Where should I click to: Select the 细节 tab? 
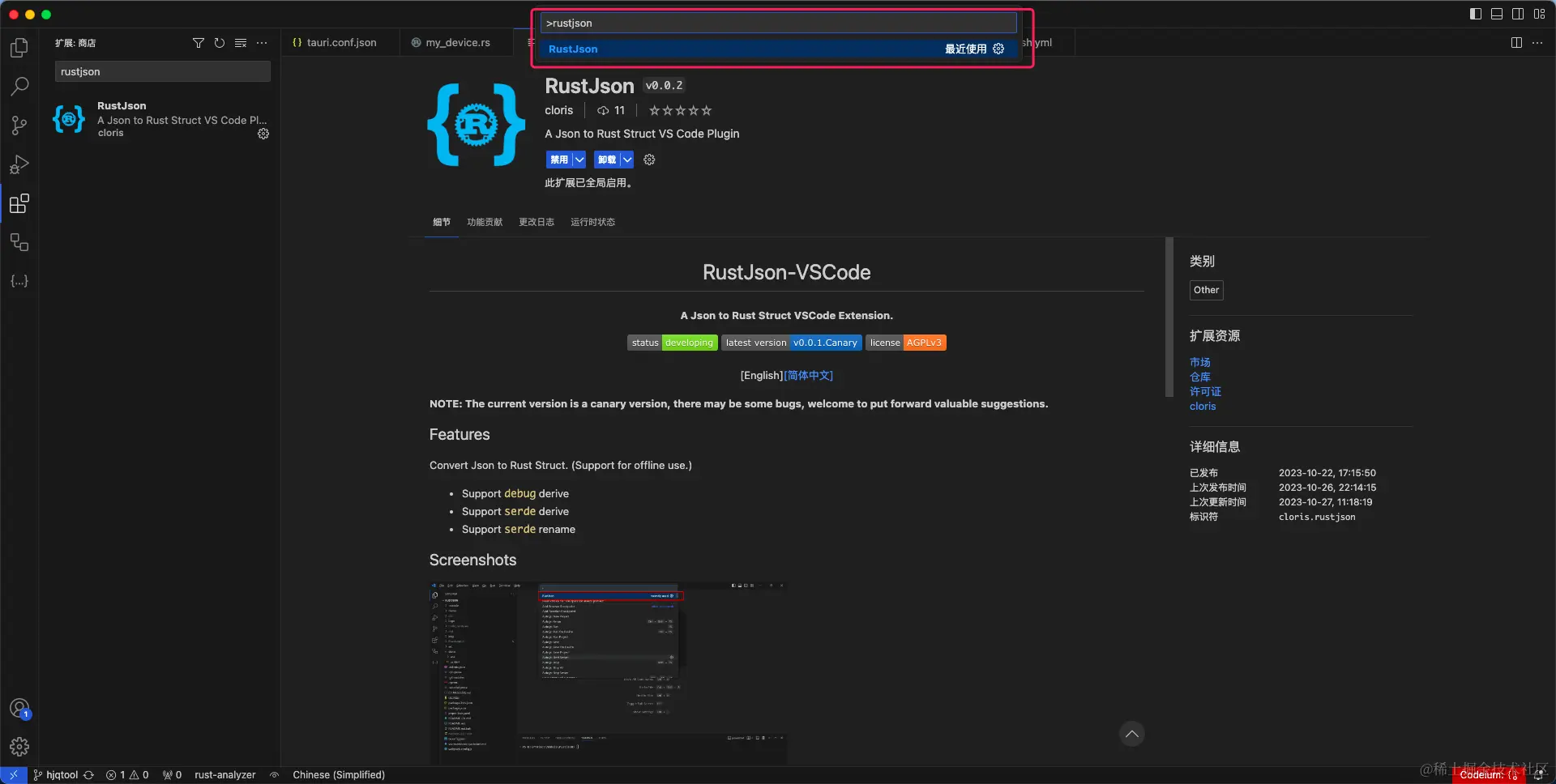point(442,222)
